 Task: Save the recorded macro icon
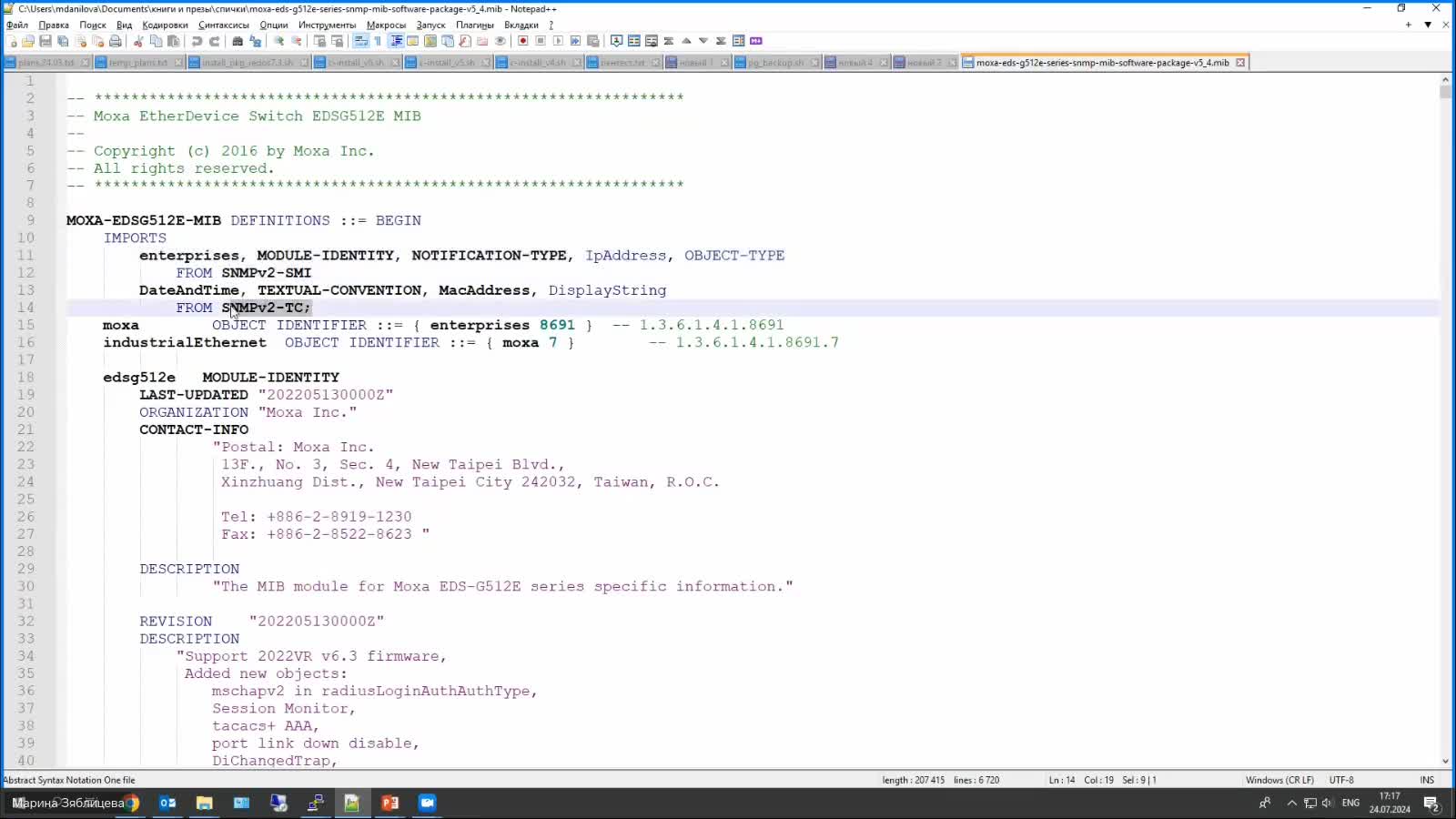(x=592, y=41)
